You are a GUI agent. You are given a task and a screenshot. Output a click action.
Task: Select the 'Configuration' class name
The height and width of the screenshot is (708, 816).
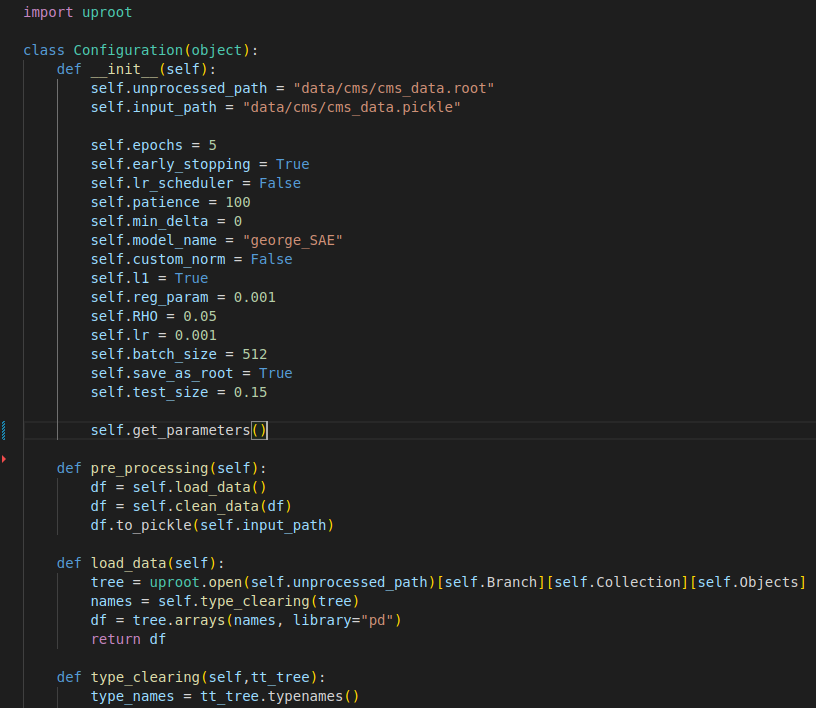(128, 50)
